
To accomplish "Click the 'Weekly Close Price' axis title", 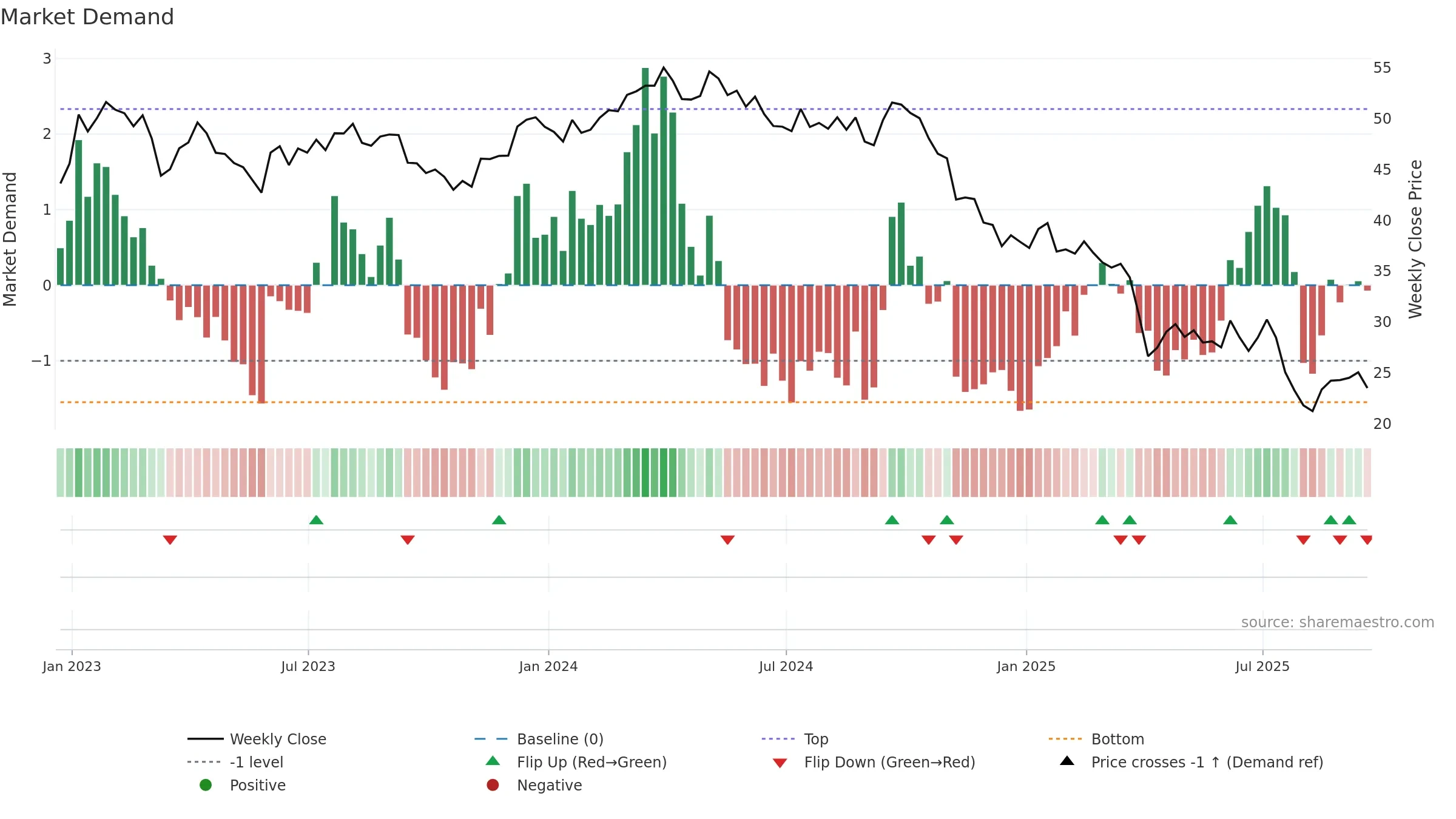I will pos(1415,239).
